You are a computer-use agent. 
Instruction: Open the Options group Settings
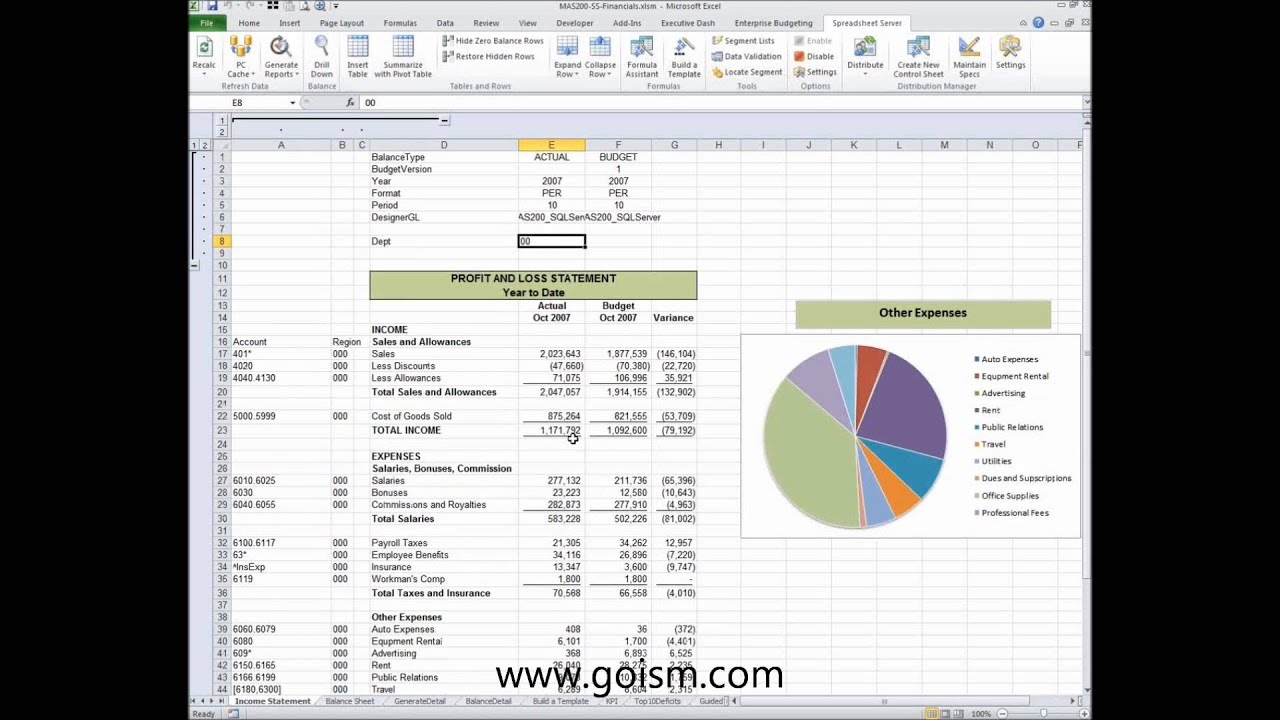click(815, 72)
